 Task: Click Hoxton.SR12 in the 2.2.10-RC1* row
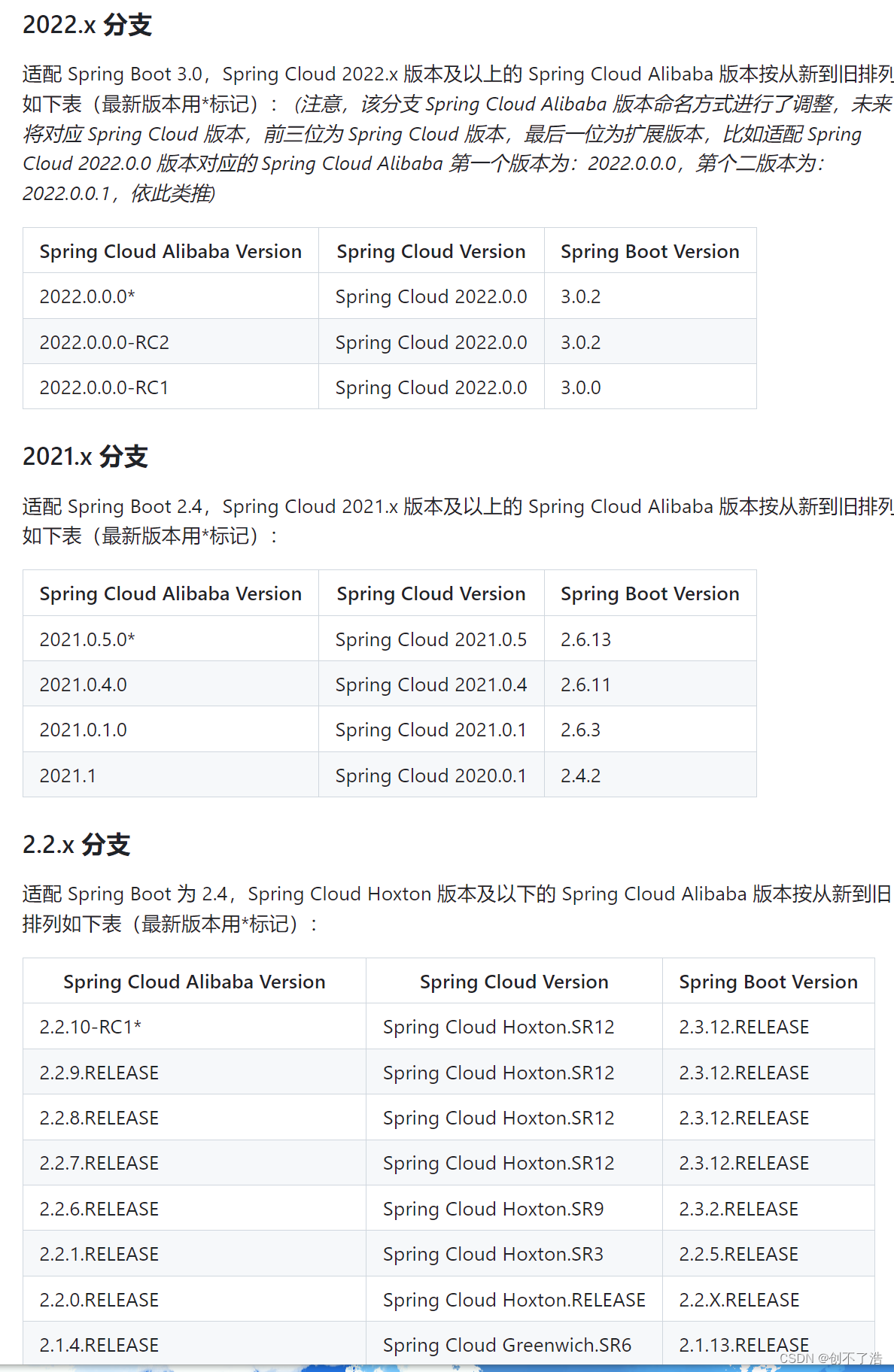point(514,1027)
